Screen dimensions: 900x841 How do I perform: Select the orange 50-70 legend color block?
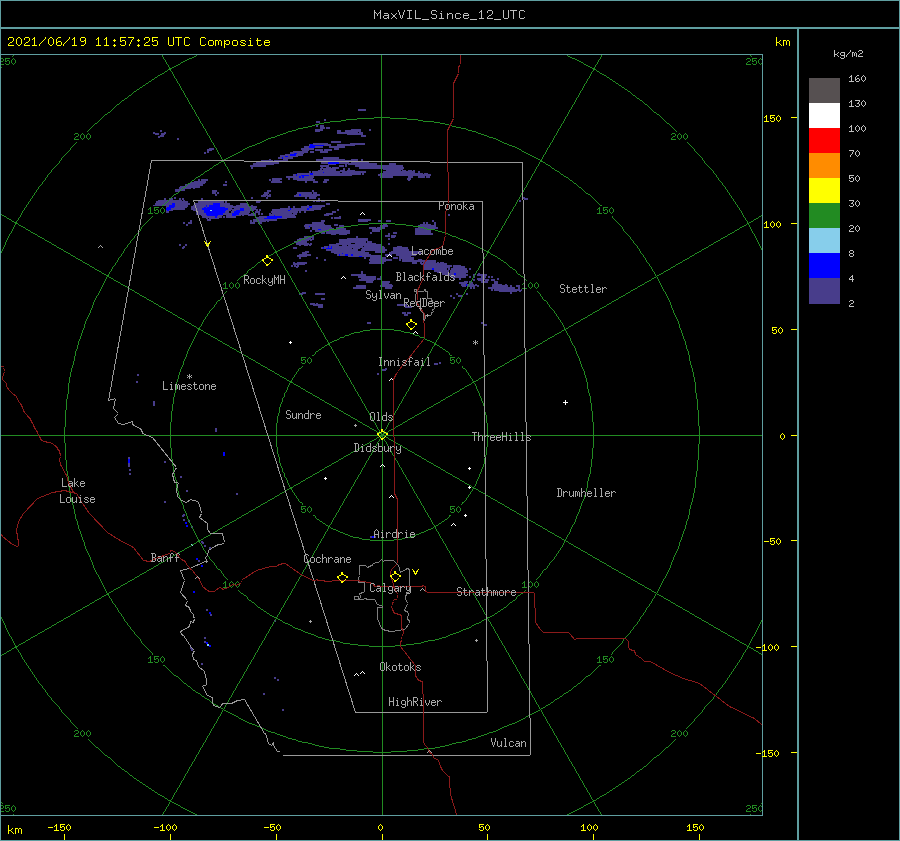824,166
